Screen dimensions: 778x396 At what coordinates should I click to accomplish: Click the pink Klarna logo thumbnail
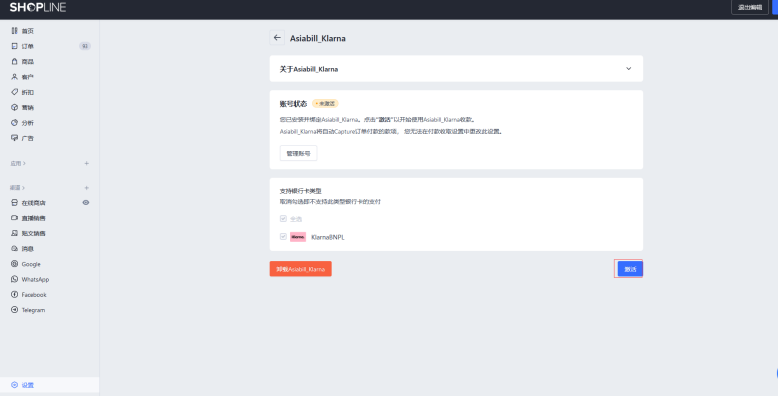pos(298,237)
